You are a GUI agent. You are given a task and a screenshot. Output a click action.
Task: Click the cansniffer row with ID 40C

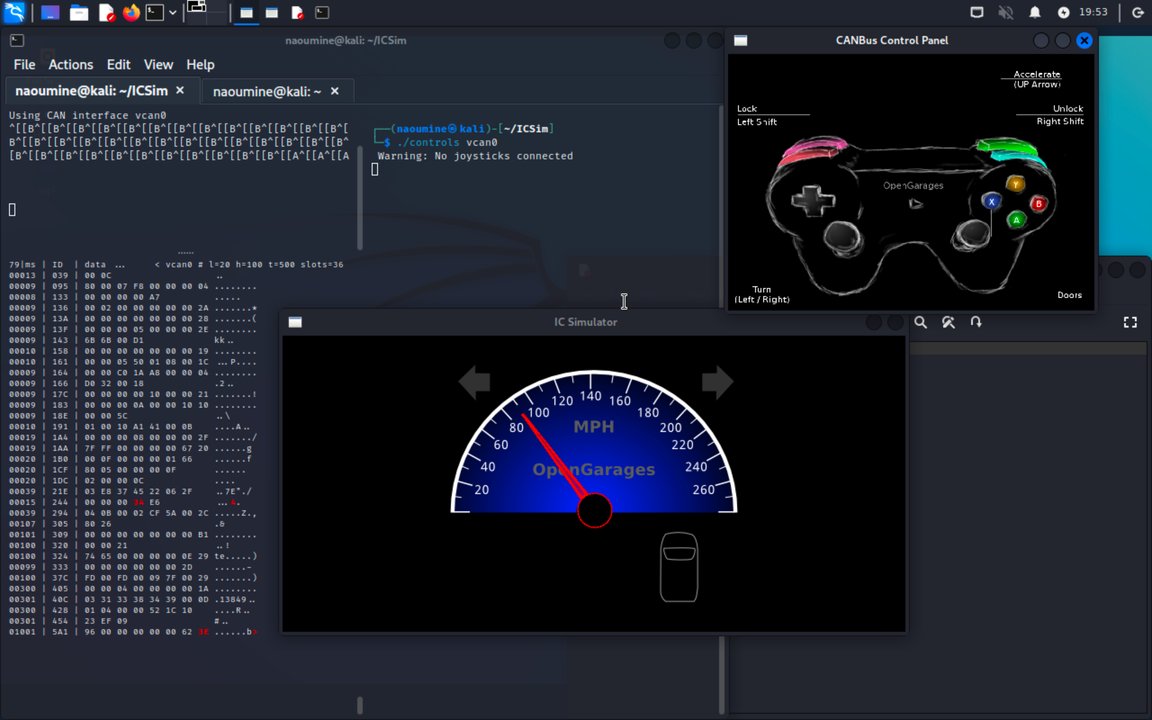132,600
